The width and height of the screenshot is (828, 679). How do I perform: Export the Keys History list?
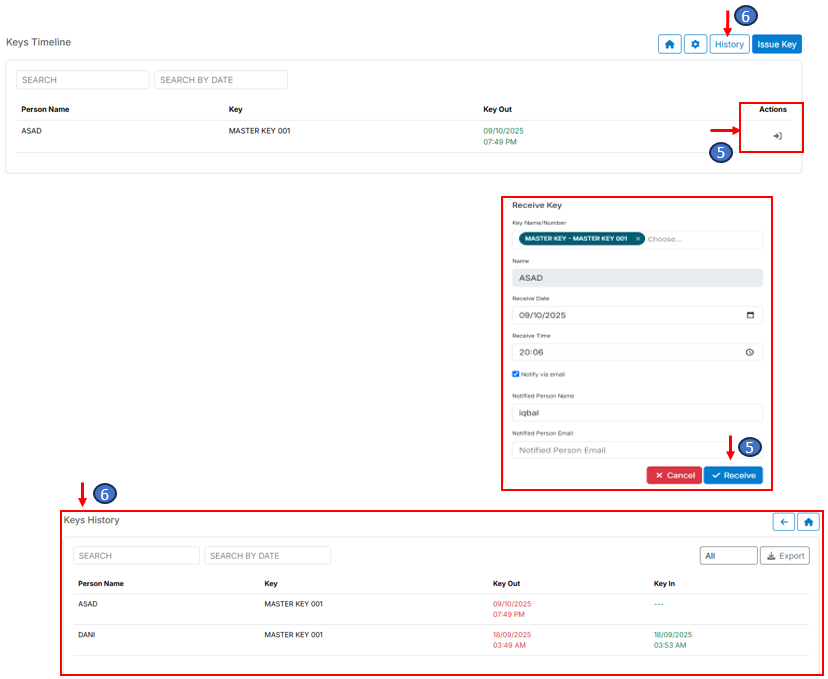click(x=784, y=556)
